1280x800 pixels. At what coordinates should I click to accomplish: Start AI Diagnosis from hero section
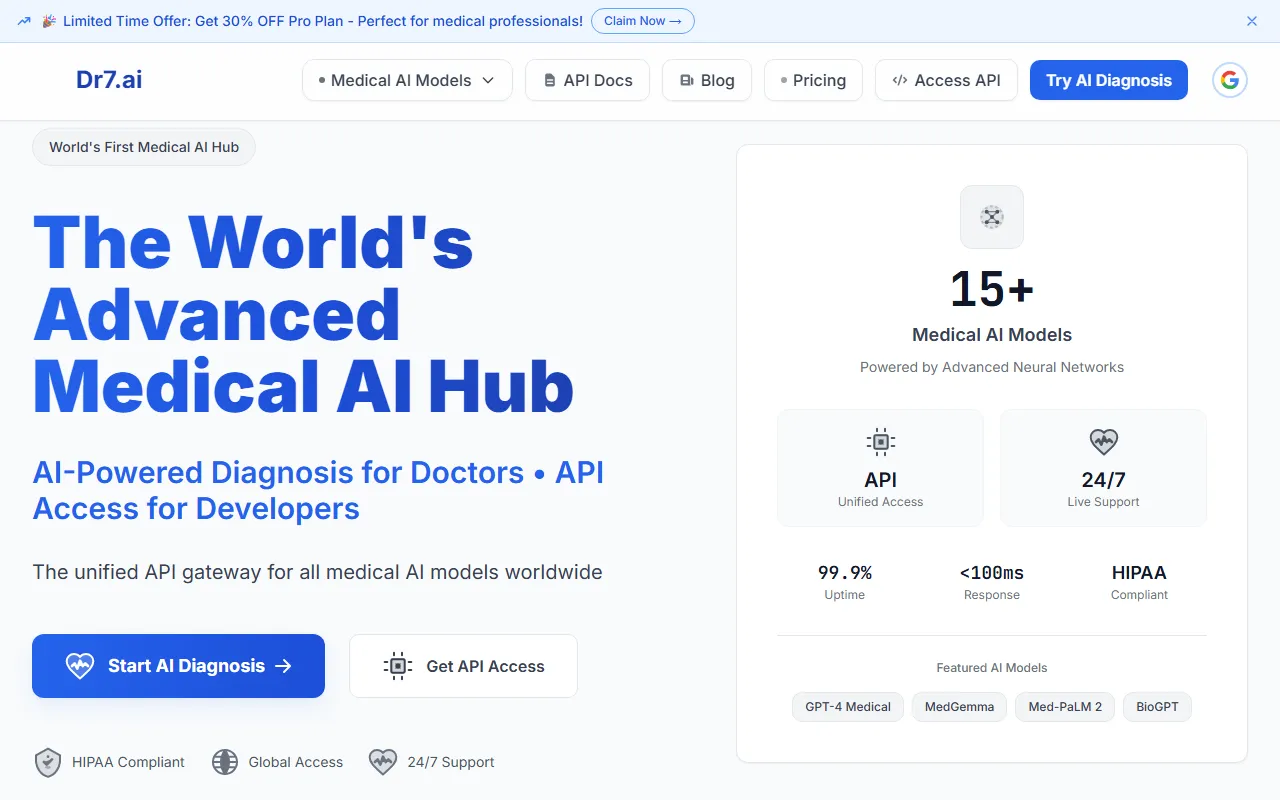[178, 666]
